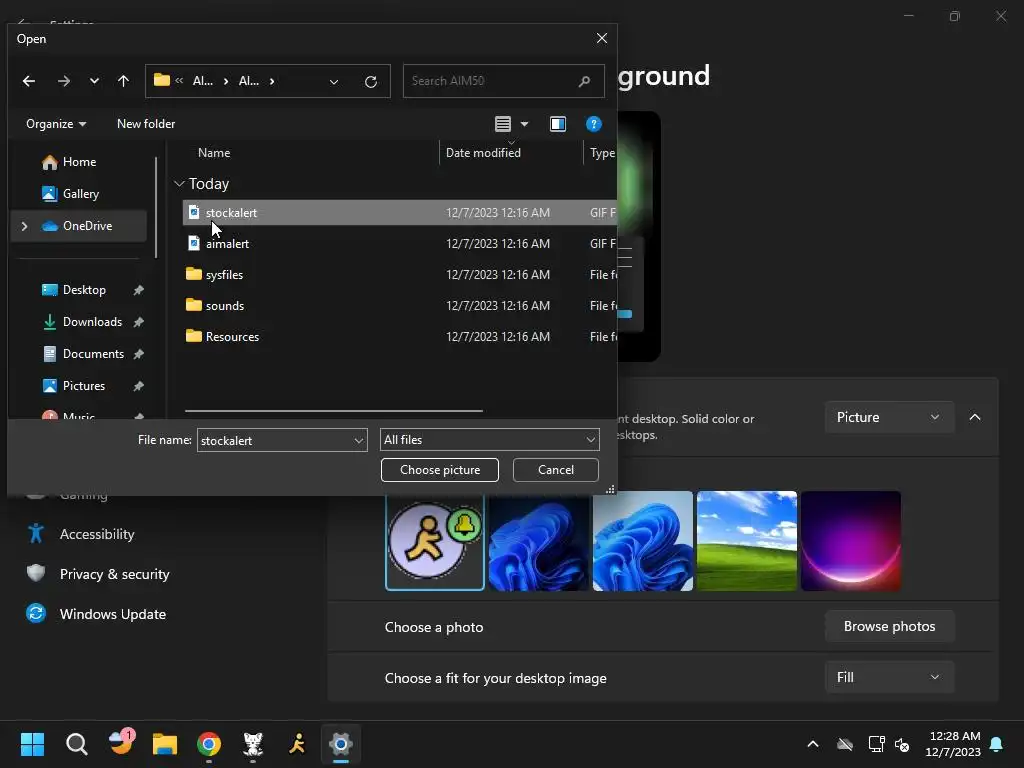Click pin icon beside Documents
1024x768 pixels.
pyautogui.click(x=138, y=354)
